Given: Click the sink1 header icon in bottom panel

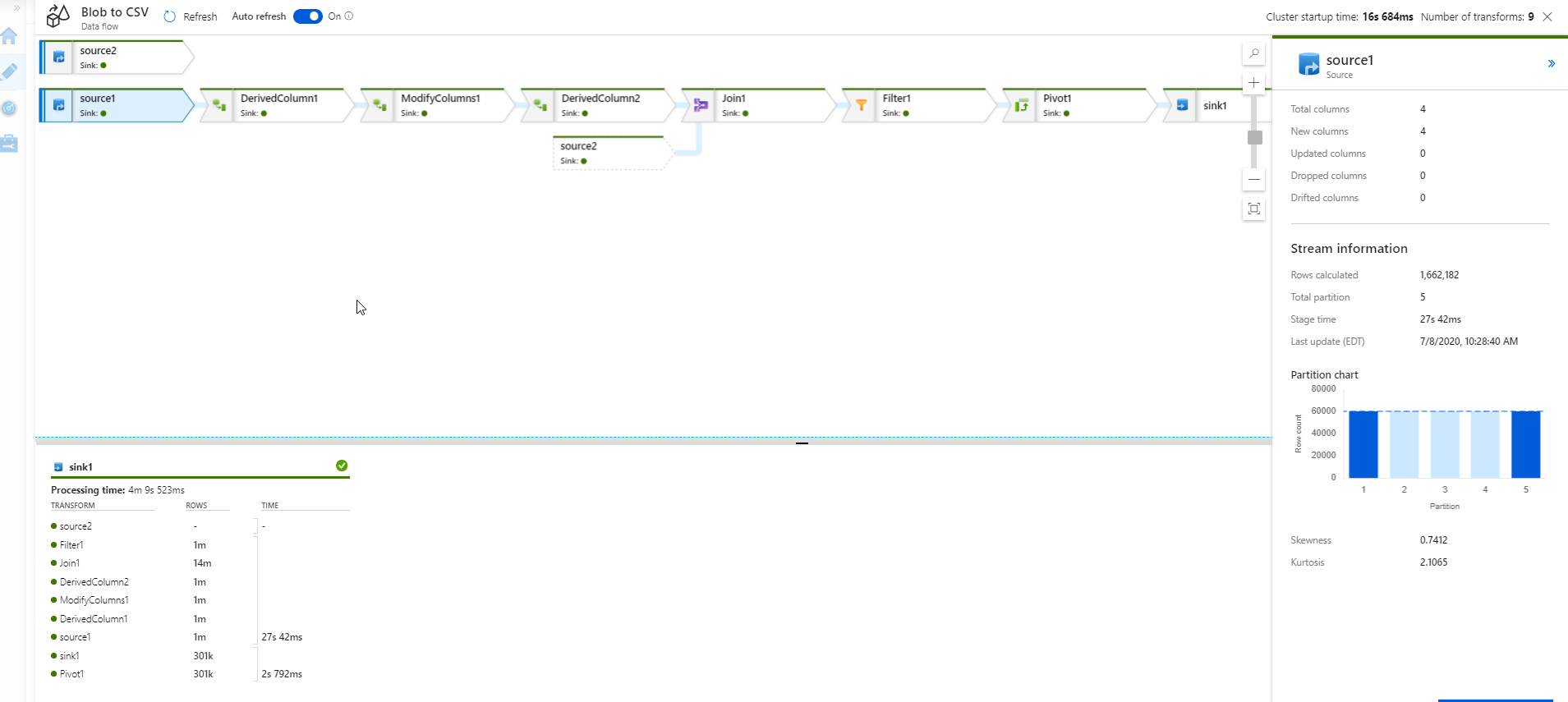Looking at the screenshot, I should [58, 467].
